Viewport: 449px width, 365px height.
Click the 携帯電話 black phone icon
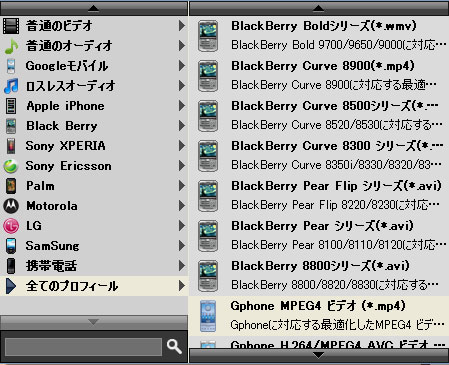click(11, 266)
